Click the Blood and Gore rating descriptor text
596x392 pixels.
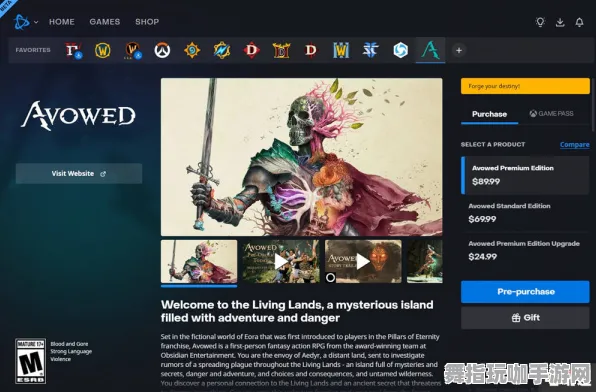click(x=69, y=344)
